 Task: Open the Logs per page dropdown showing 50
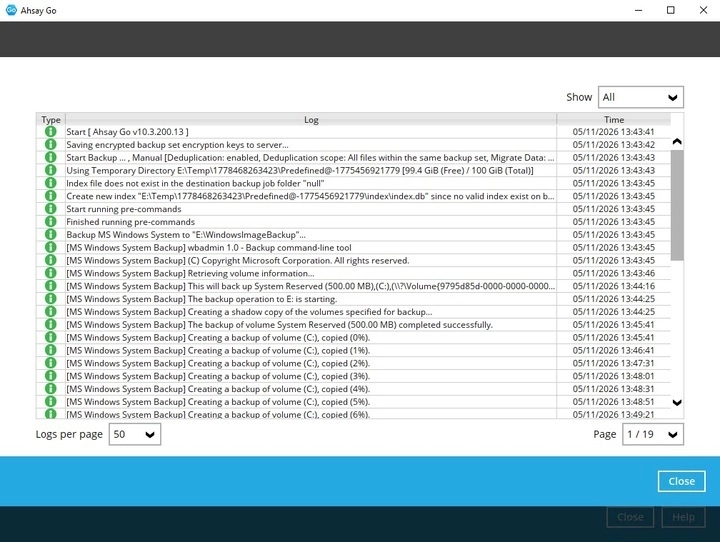(x=135, y=434)
